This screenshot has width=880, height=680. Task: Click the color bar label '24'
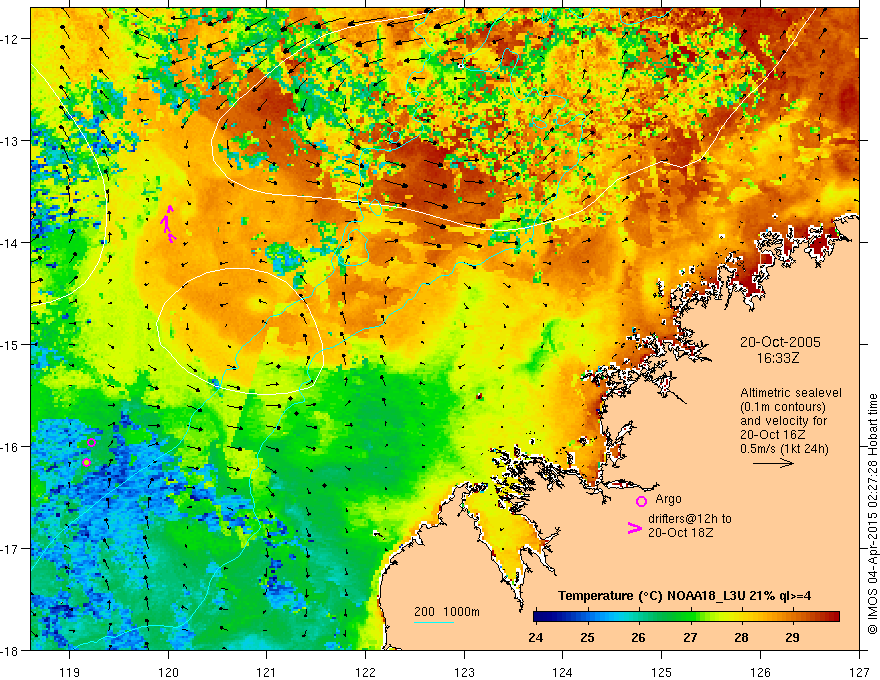coord(536,638)
